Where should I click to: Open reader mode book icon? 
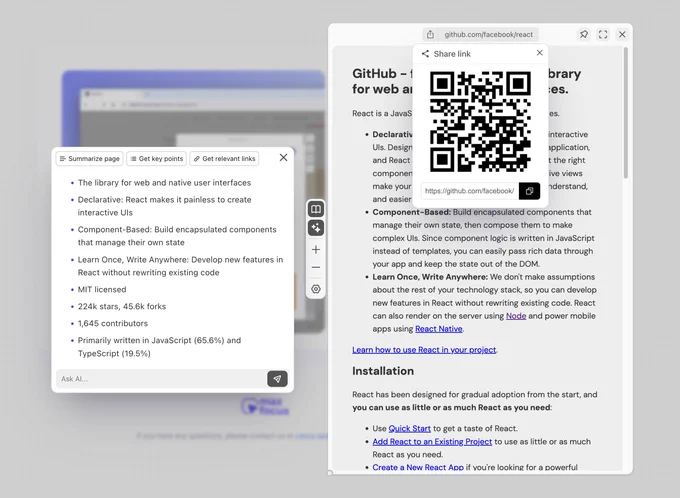point(316,210)
